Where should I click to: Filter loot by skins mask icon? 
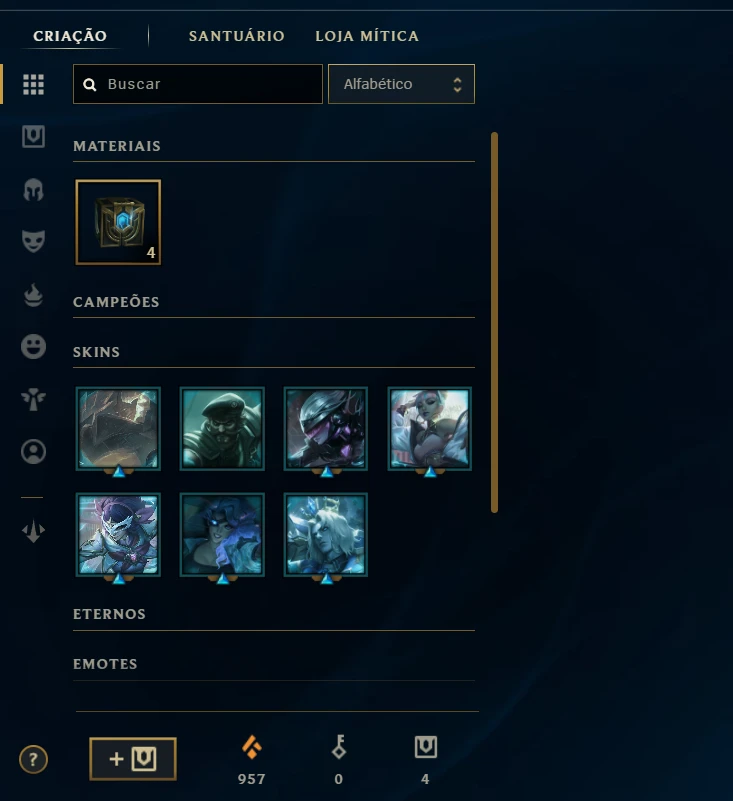pos(33,241)
